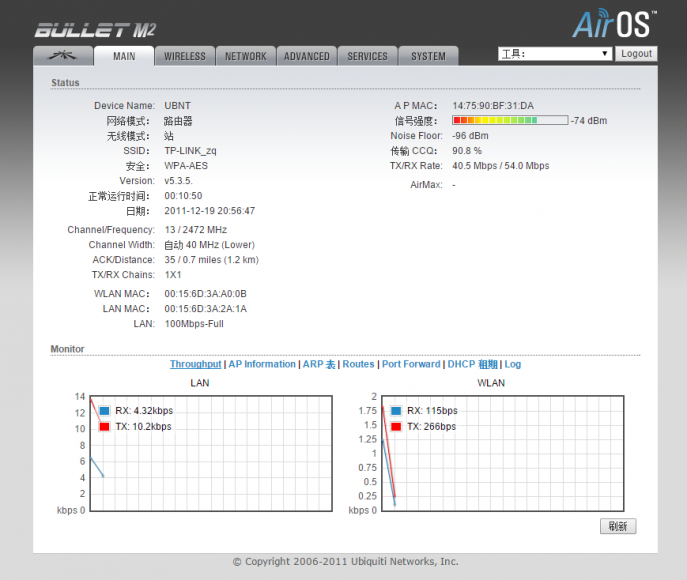Viewport: 687px width, 580px height.
Task: Select the channel width 40 MHz (Lower)
Action: click(x=220, y=244)
